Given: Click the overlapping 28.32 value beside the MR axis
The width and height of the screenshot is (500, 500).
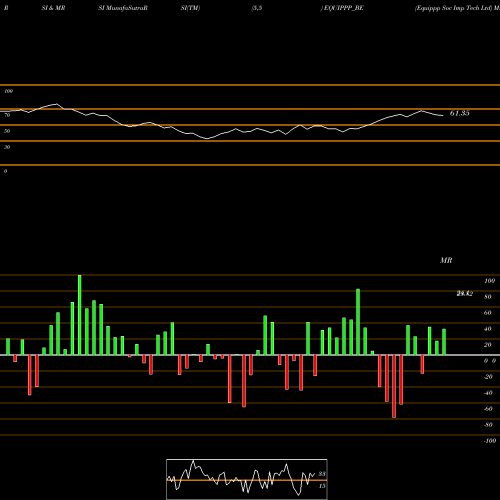Looking at the screenshot, I should [465, 294].
